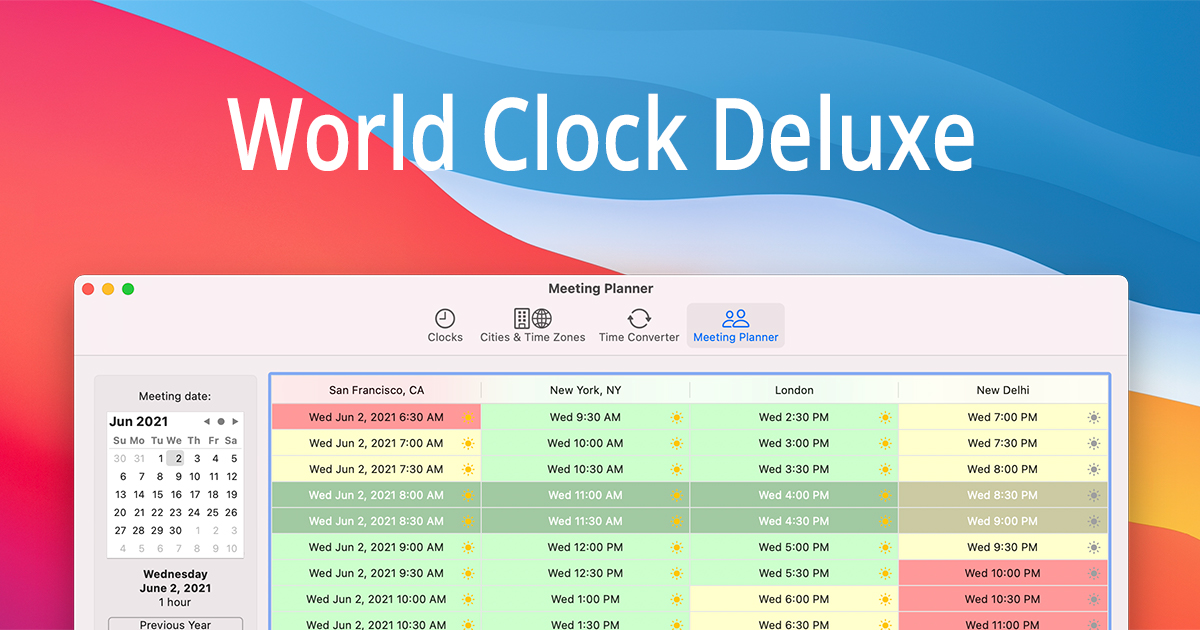The image size is (1200, 630).
Task: Click sun icon beside London 5:30 PM
Action: (x=885, y=573)
